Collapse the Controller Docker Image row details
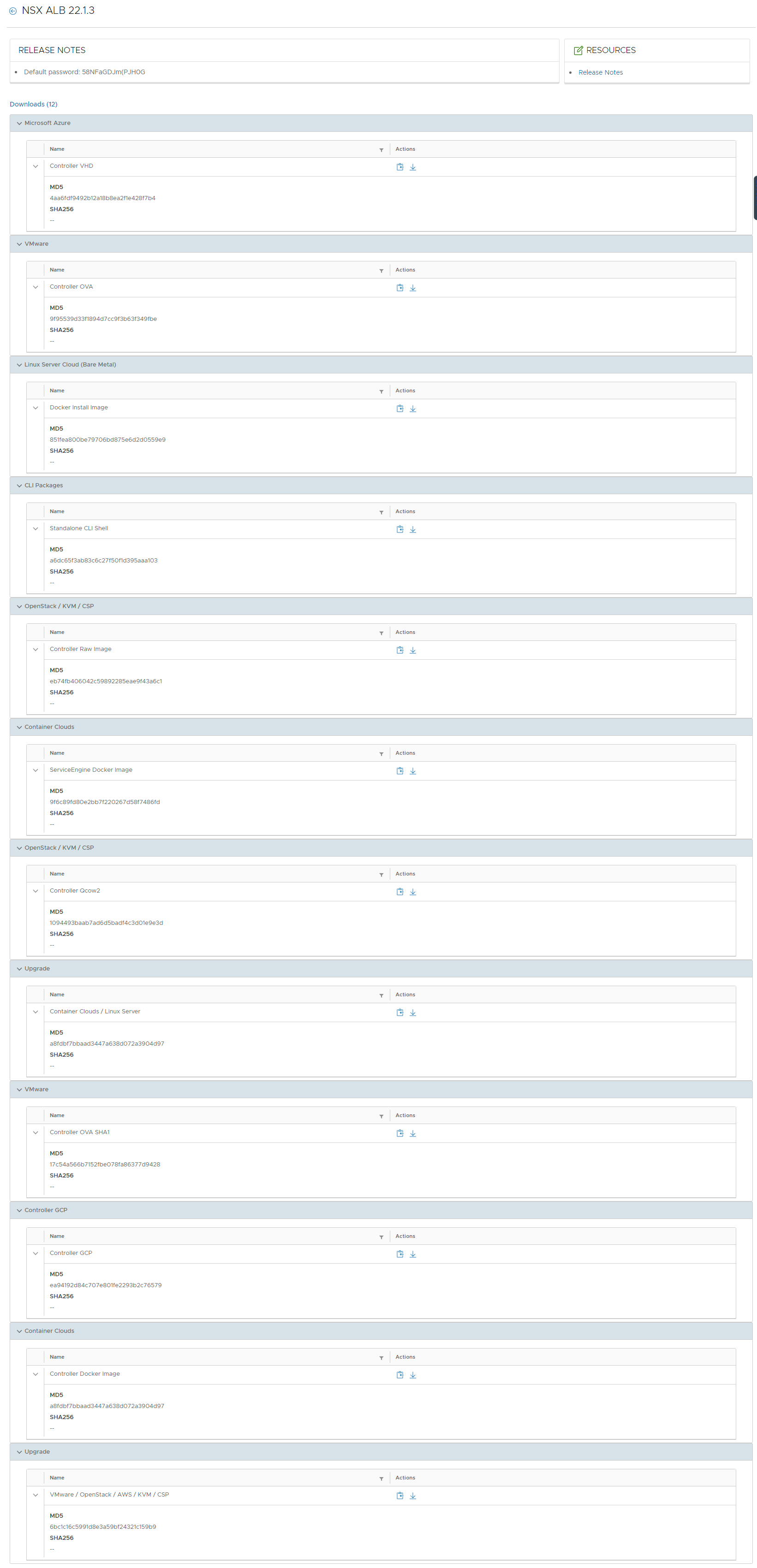 coord(36,1374)
